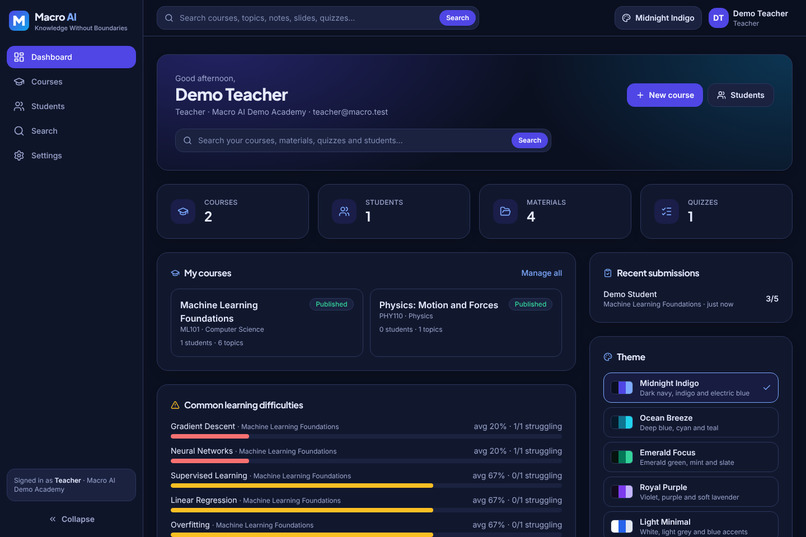Screen dimensions: 806x537
Task: Click the Neural Networks progress bar
Action: 366,461
